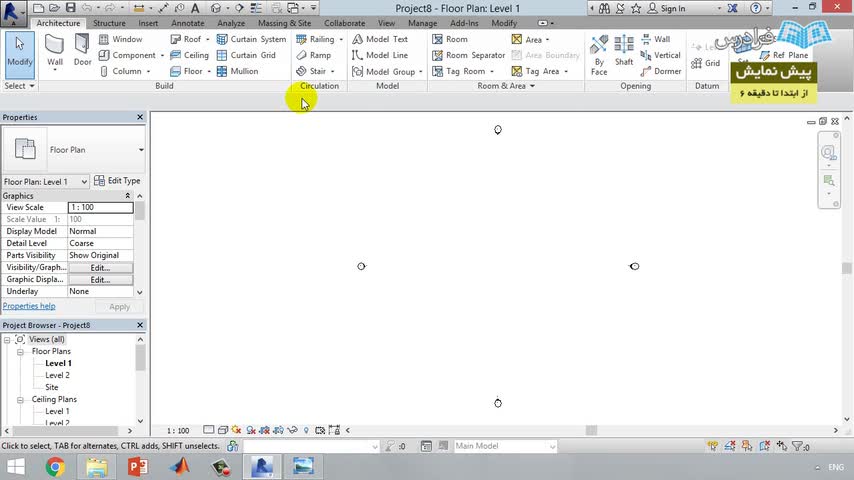Select the Wall tool
This screenshot has height=480, width=854.
pyautogui.click(x=54, y=52)
